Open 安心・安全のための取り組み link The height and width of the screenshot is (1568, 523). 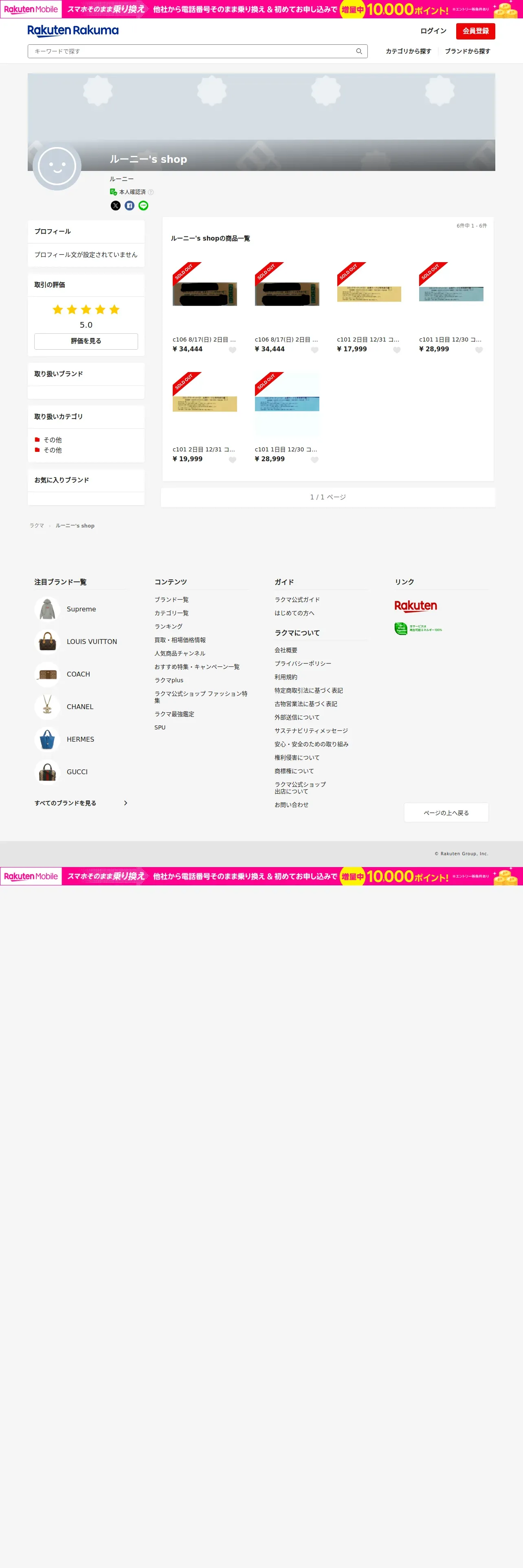[312, 745]
